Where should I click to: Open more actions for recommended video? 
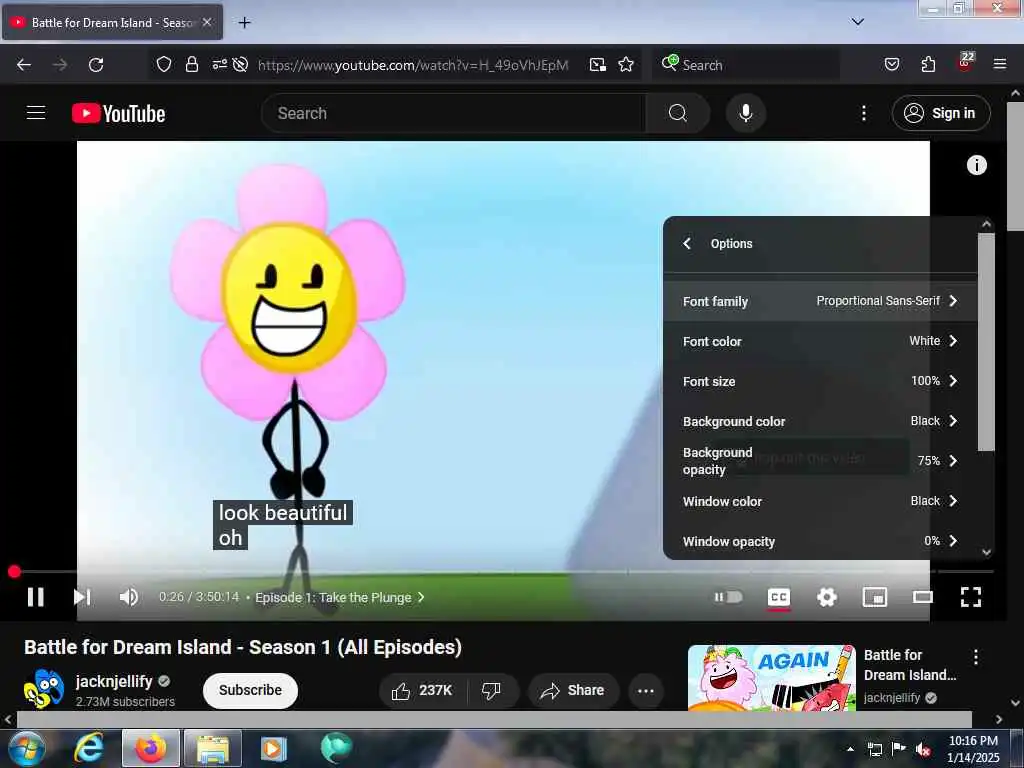click(x=976, y=657)
